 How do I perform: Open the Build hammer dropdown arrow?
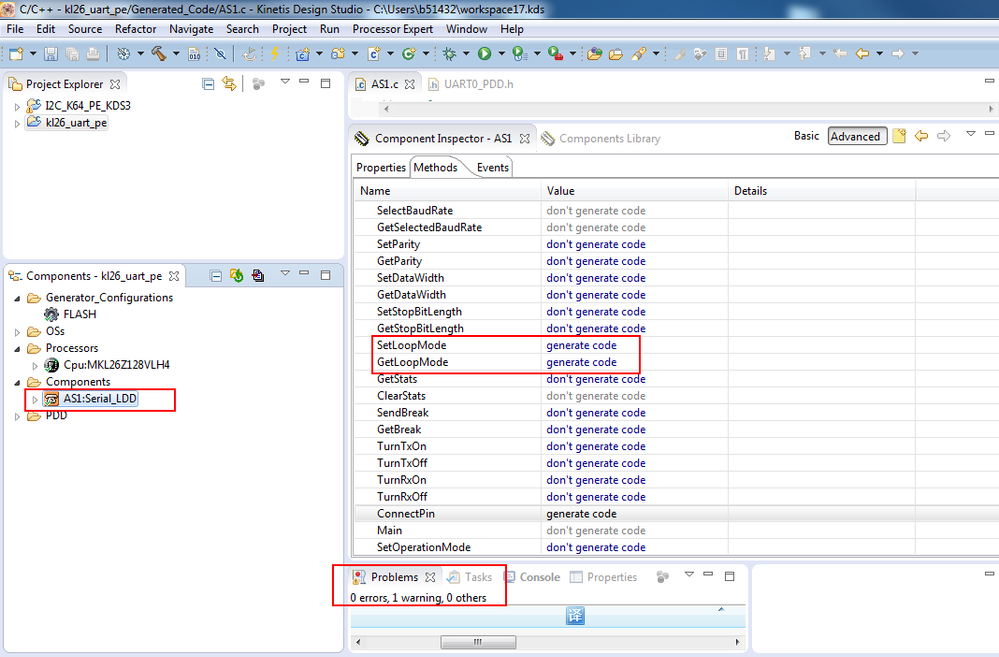176,54
